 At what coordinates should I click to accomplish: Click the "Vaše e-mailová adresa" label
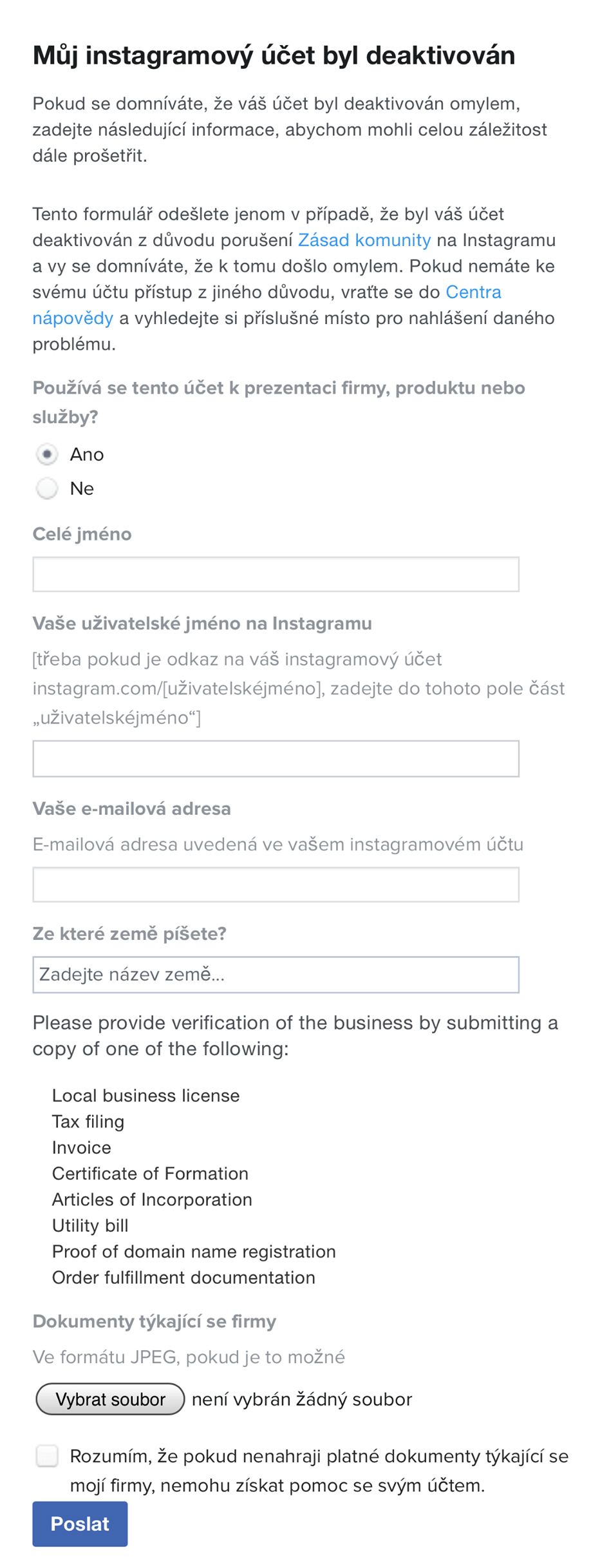(131, 809)
